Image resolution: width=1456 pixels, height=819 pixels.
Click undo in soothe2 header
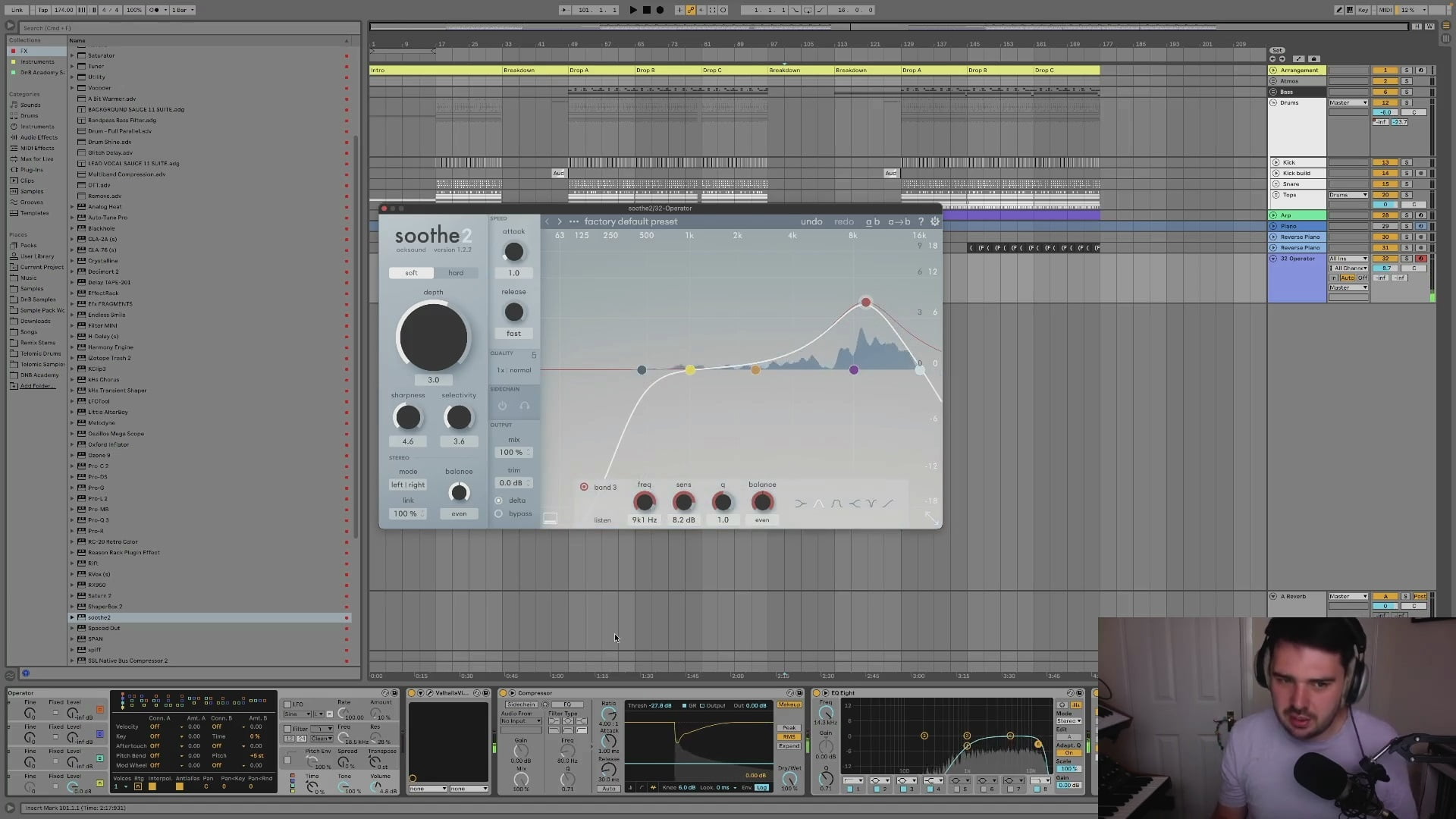point(811,222)
